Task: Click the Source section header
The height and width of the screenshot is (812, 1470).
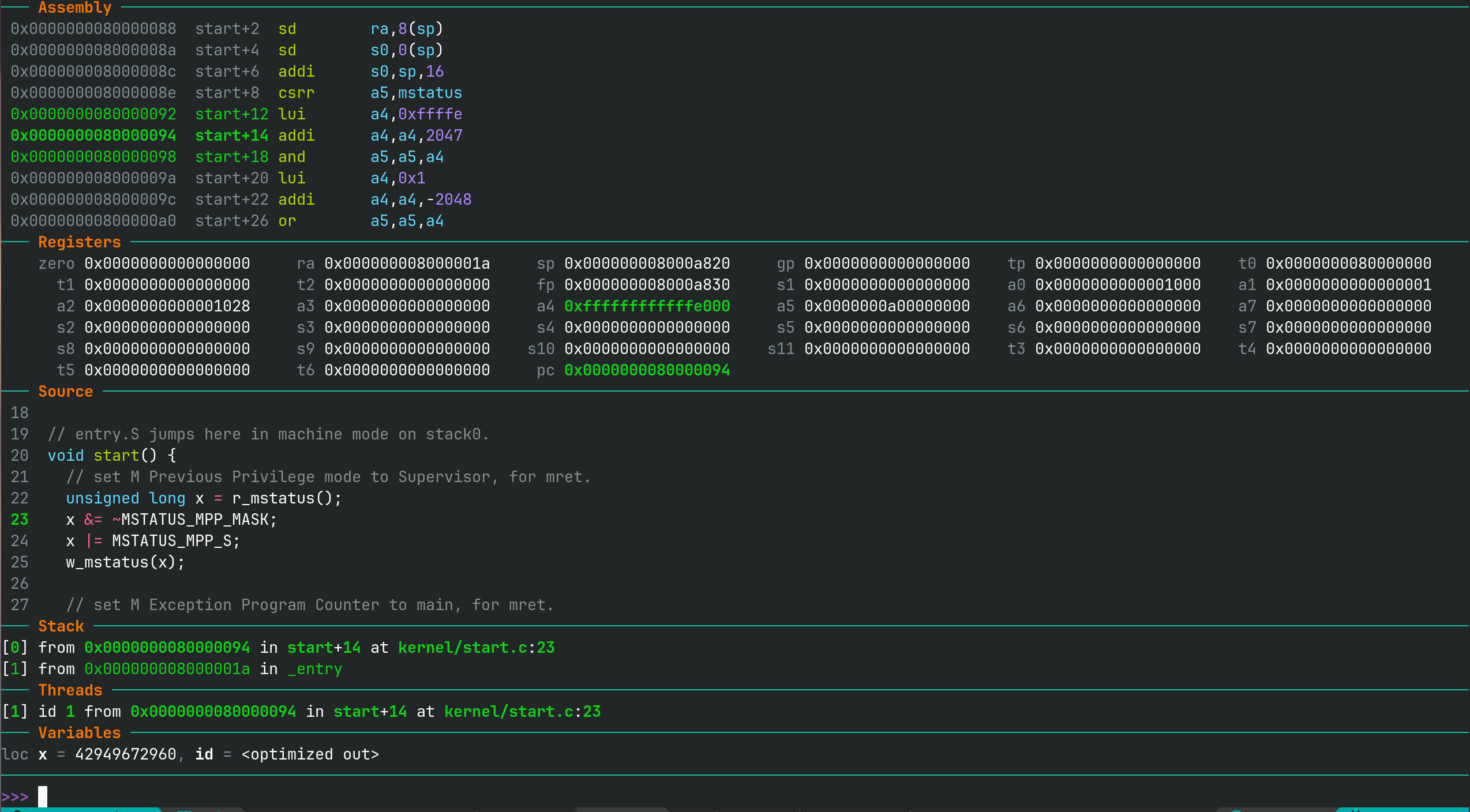Action: (x=66, y=392)
